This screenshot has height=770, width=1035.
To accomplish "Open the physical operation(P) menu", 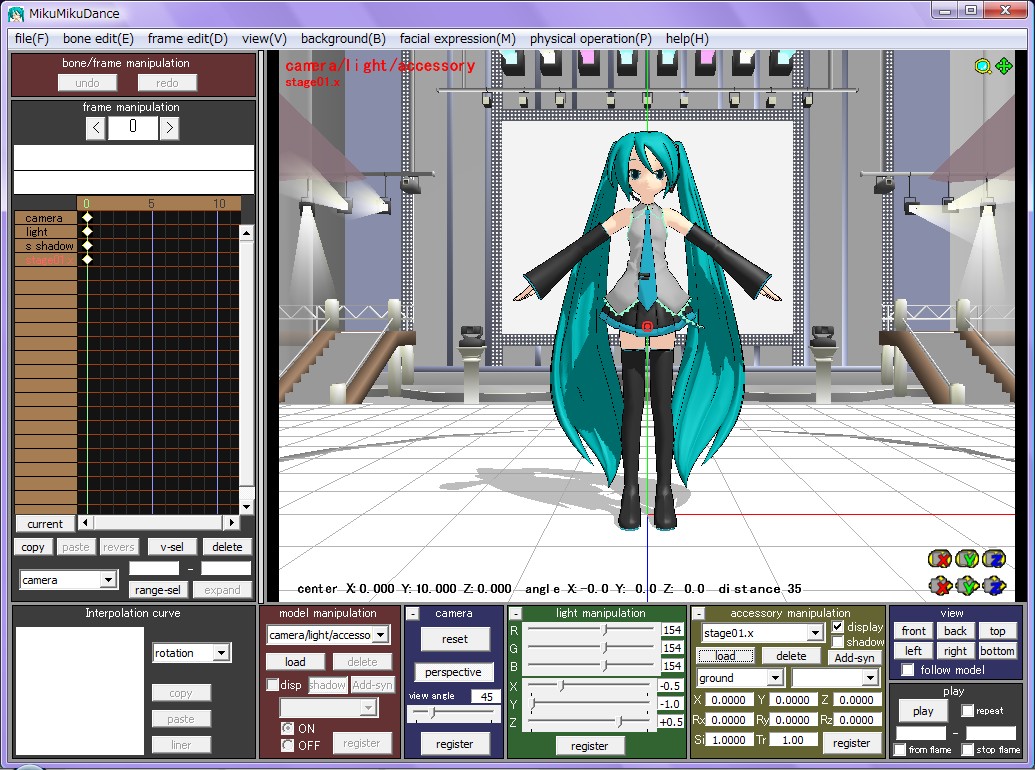I will 591,38.
